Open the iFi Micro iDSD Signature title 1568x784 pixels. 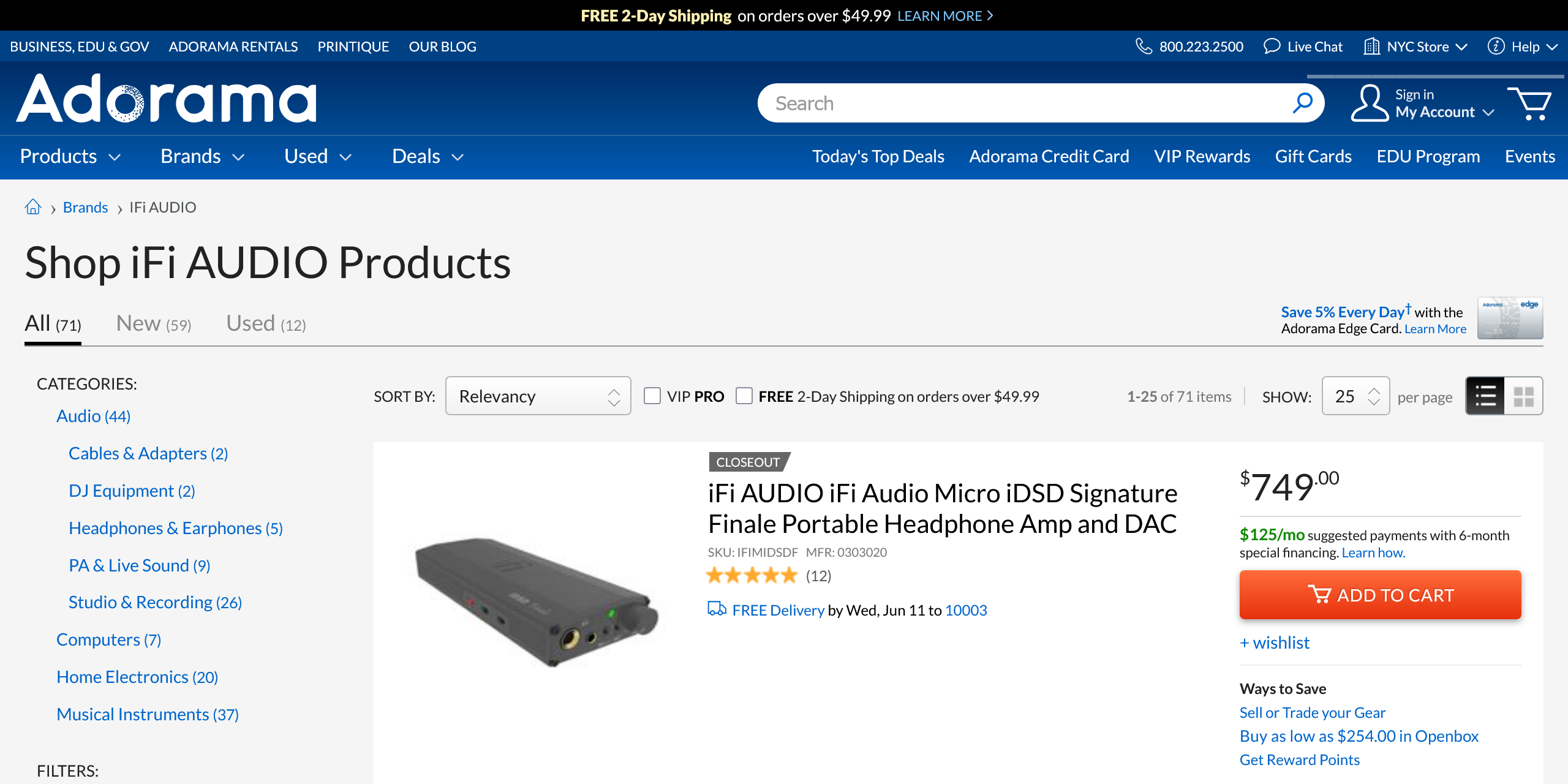(x=942, y=508)
